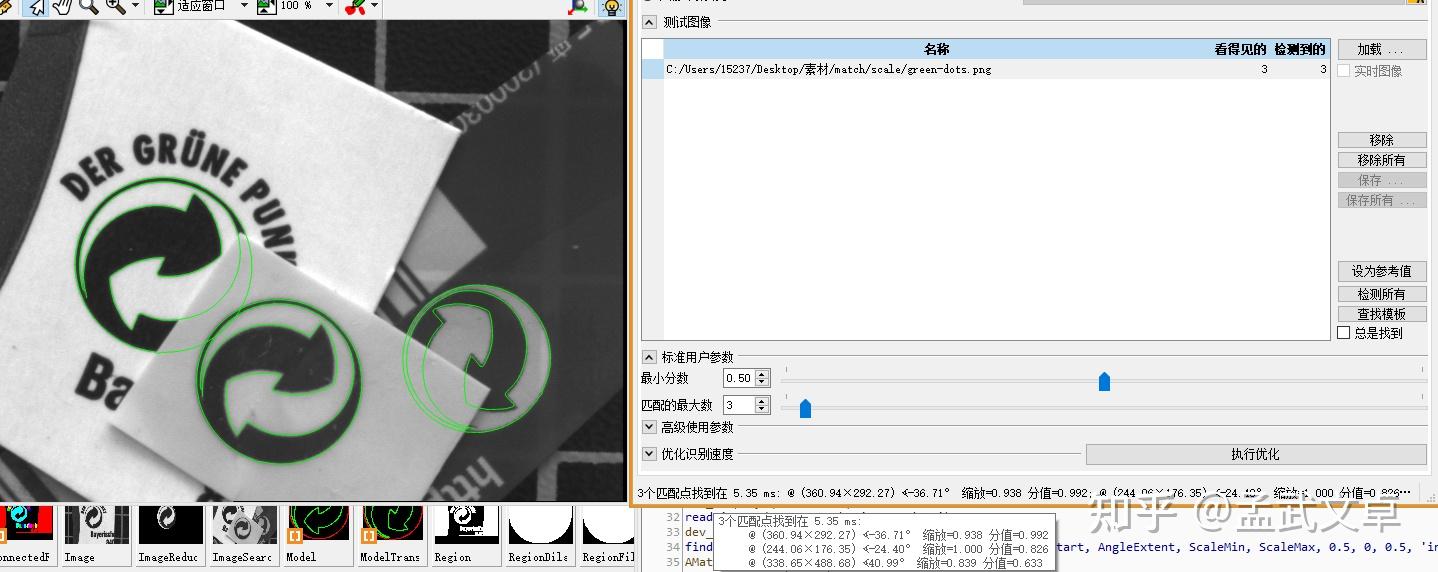Click the 匹配的最大数 value field

[739, 405]
